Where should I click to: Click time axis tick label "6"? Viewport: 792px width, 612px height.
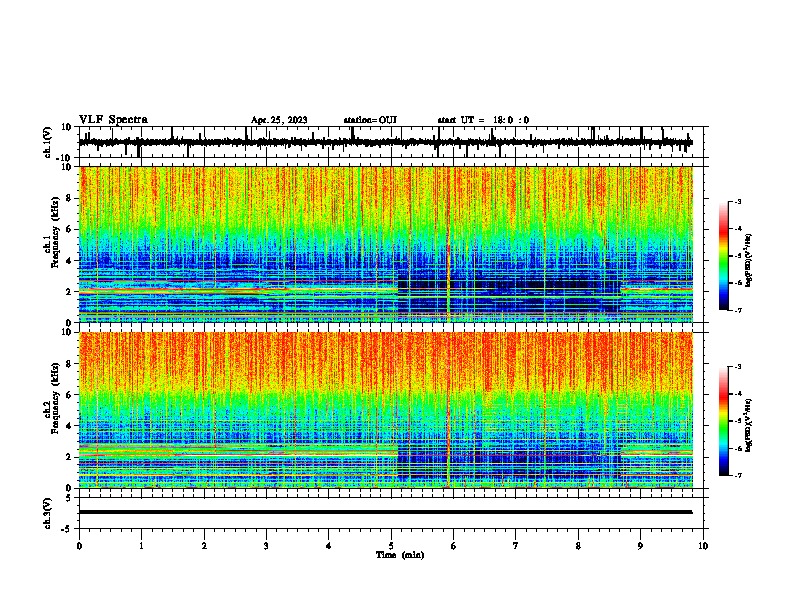click(454, 546)
